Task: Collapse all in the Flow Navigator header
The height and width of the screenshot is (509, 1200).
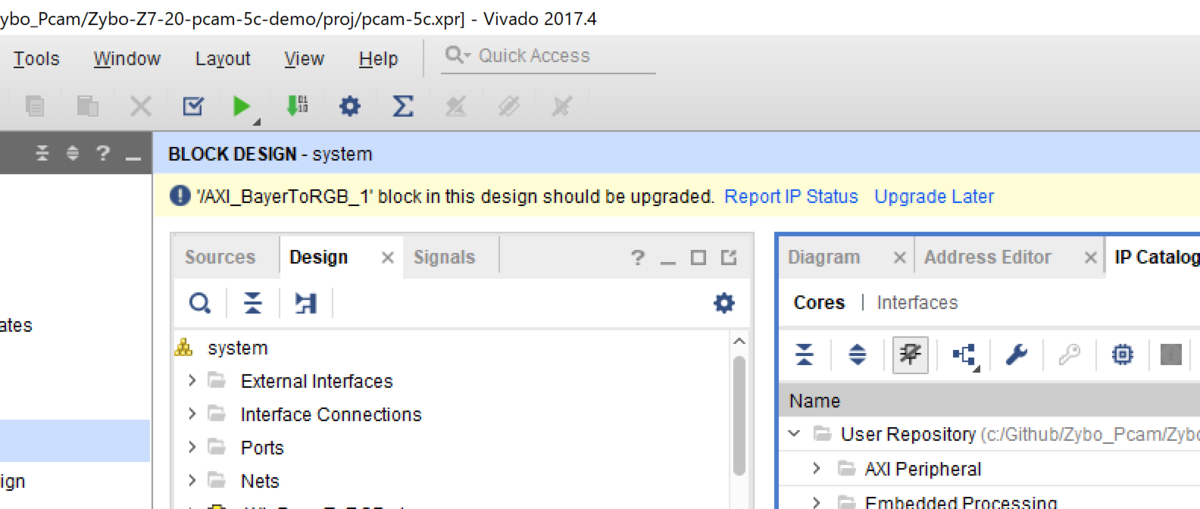Action: (x=42, y=154)
